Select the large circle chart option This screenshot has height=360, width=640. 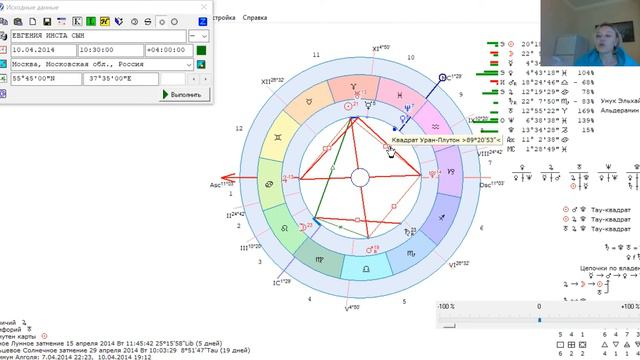click(x=174, y=22)
